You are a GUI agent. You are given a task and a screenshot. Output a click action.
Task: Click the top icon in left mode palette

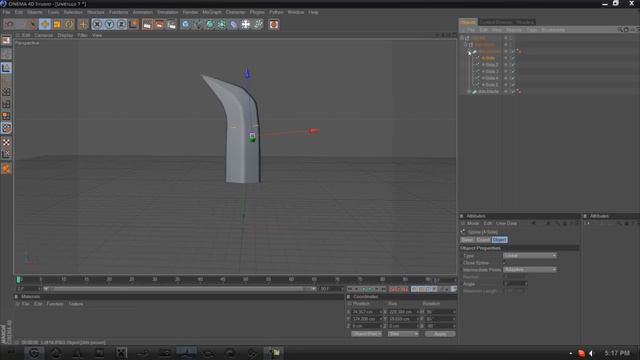[x=6, y=40]
